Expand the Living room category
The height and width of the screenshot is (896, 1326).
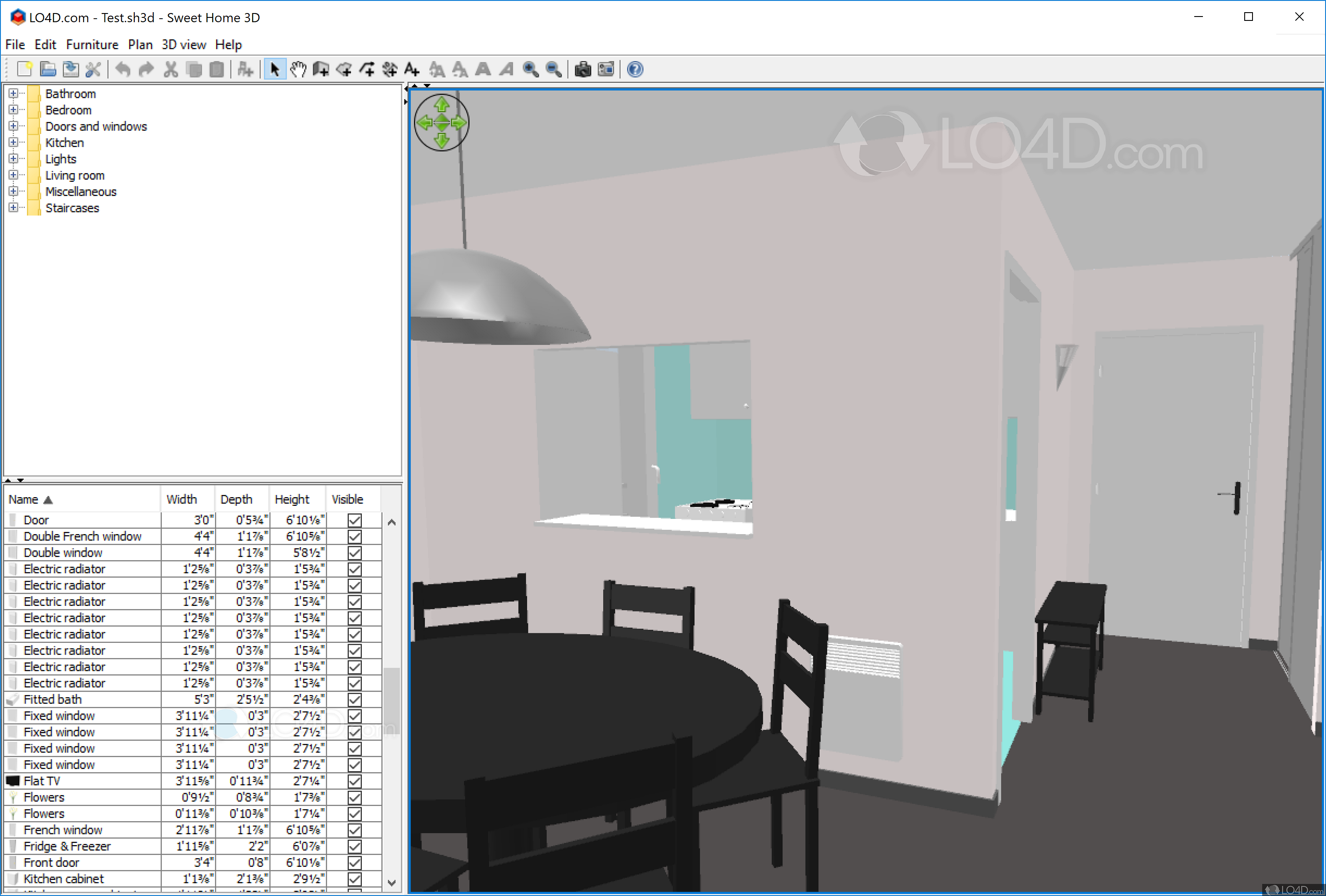[13, 175]
